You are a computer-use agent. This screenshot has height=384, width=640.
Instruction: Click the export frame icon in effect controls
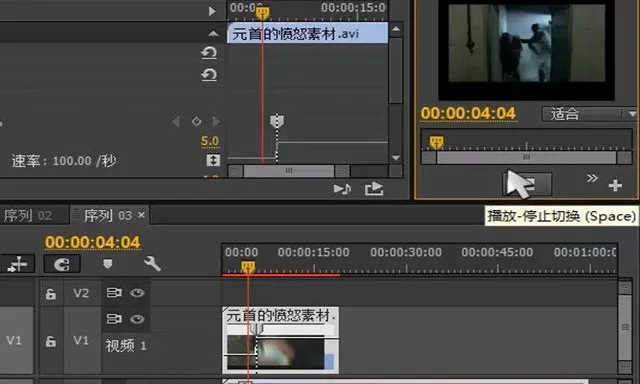tap(374, 189)
